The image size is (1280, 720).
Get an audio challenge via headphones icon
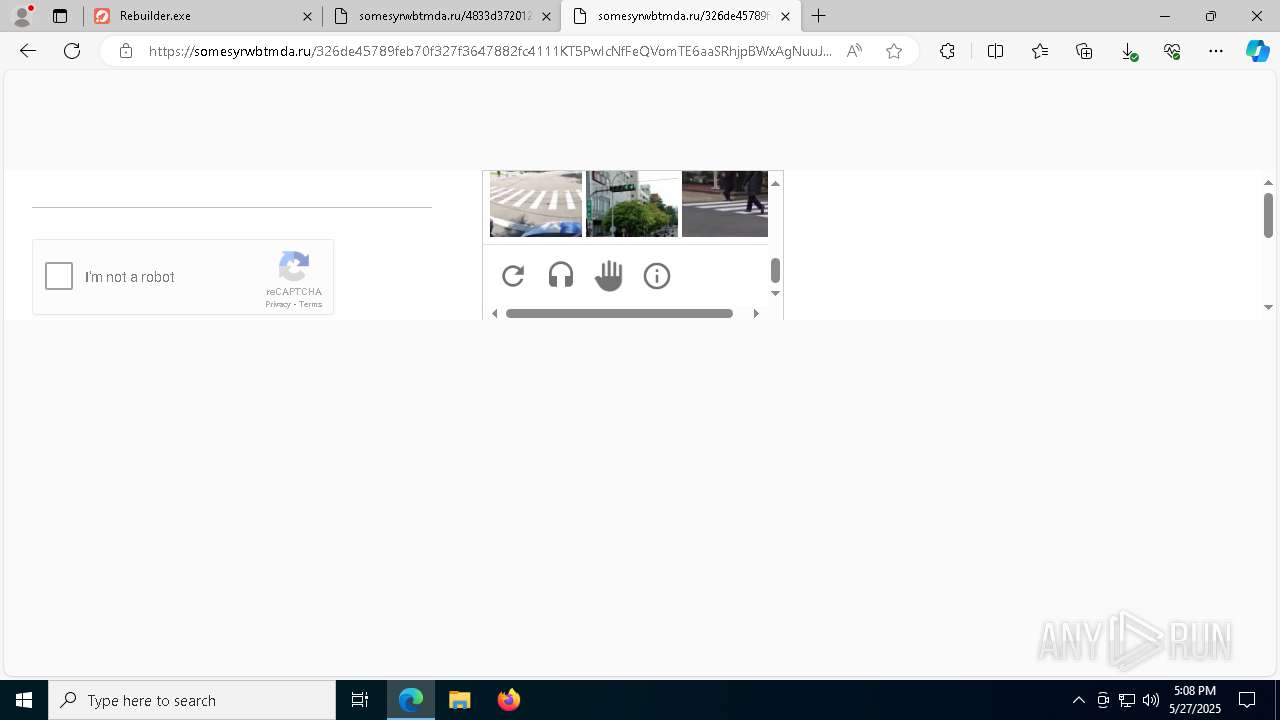[x=561, y=276]
